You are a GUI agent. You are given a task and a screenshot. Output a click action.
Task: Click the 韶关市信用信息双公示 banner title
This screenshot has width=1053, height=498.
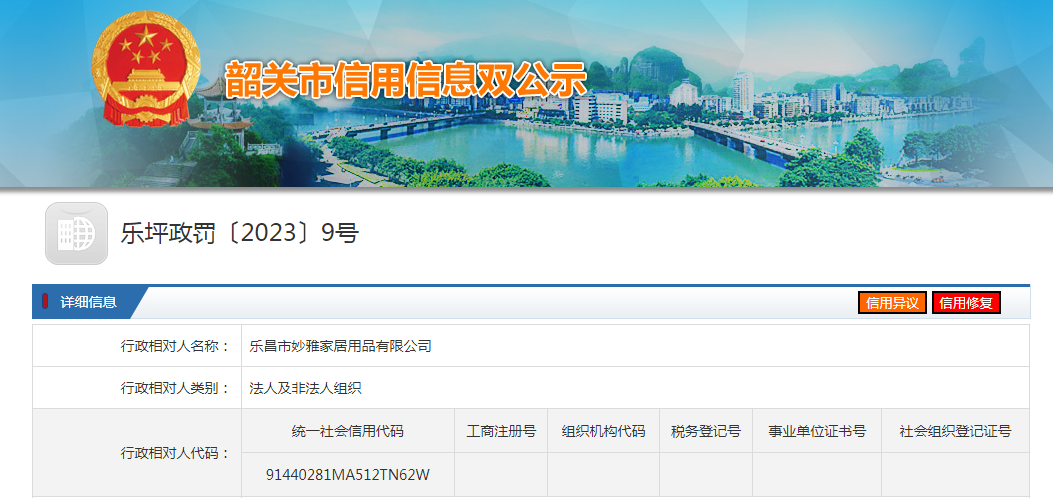point(406,82)
